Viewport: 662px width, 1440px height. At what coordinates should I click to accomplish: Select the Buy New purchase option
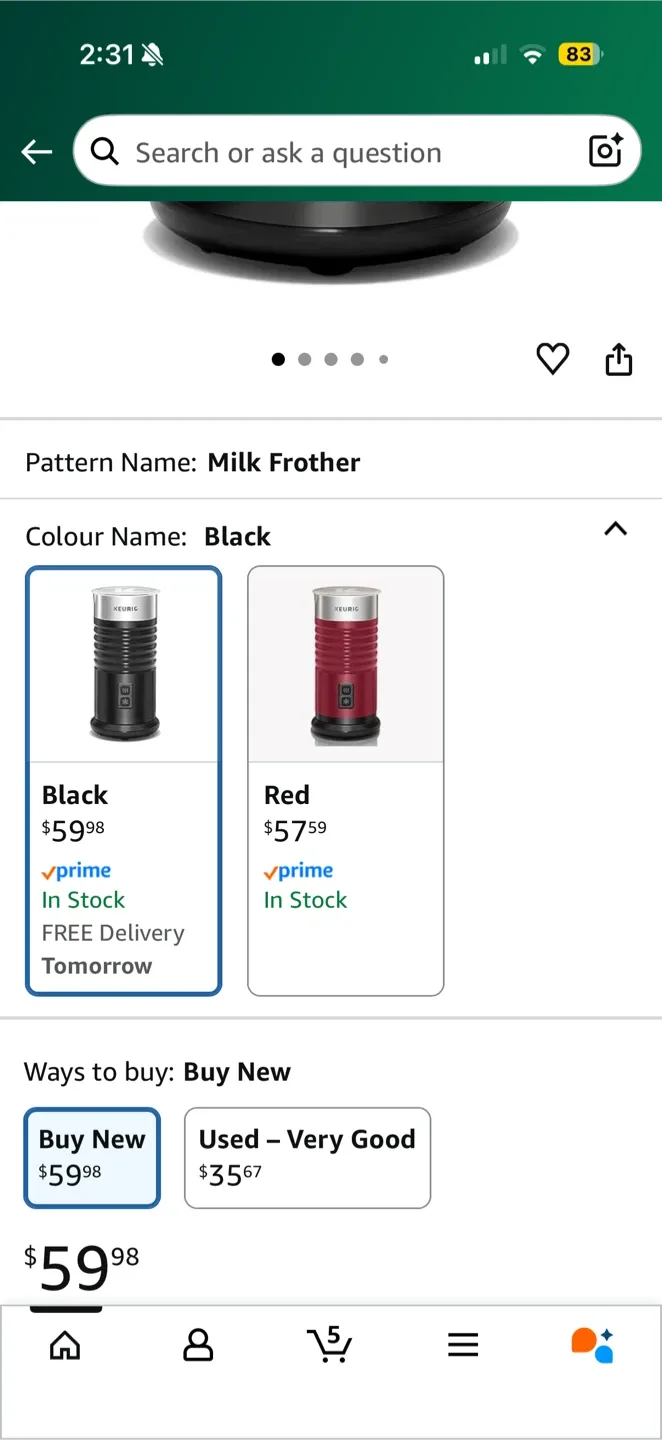(x=92, y=1157)
